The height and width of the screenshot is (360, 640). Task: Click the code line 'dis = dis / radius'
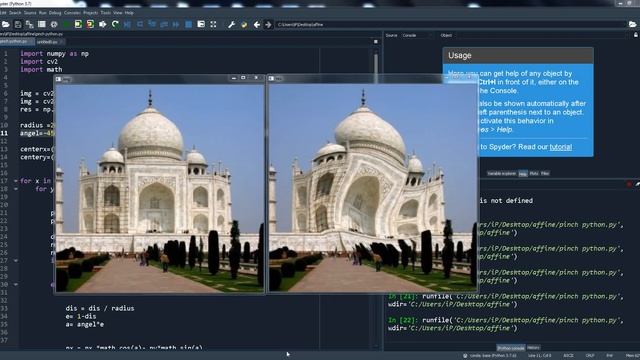[100, 308]
